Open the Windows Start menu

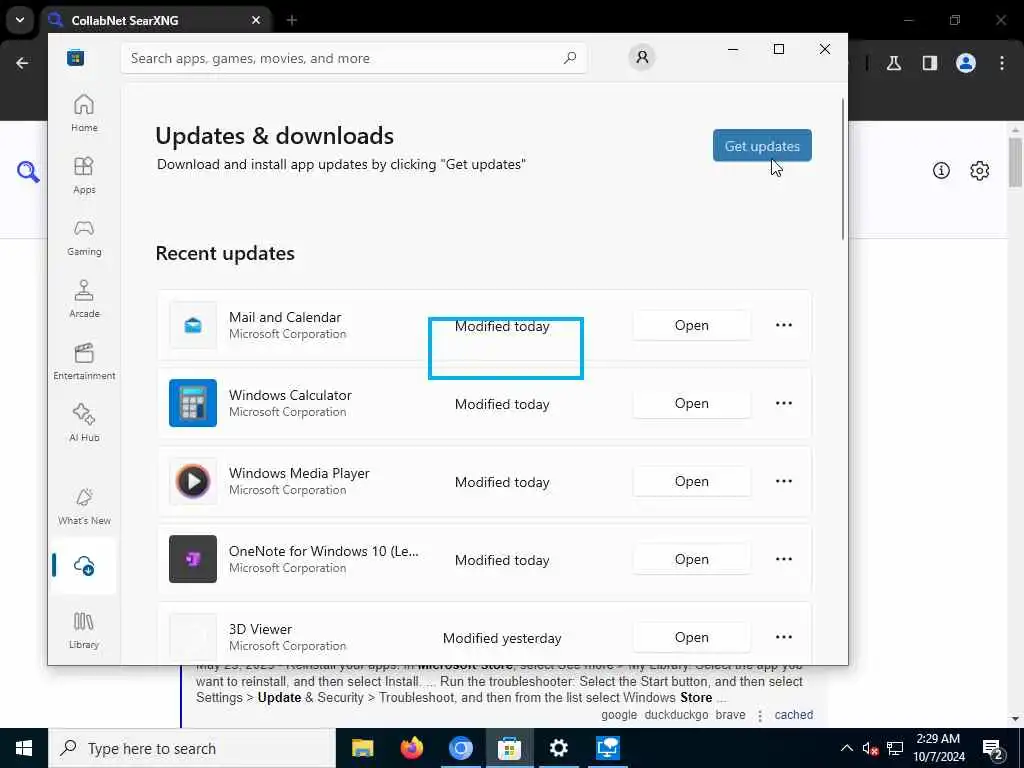[x=24, y=748]
